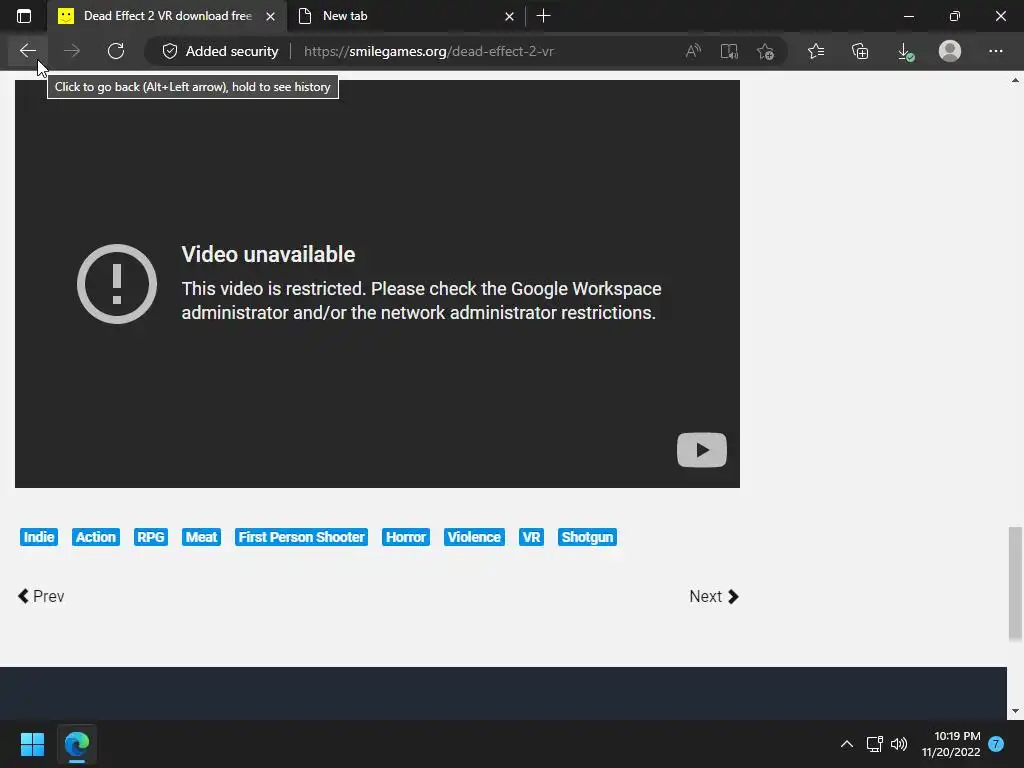Viewport: 1024px width, 768px height.
Task: Open the Violence tag
Action: (474, 537)
